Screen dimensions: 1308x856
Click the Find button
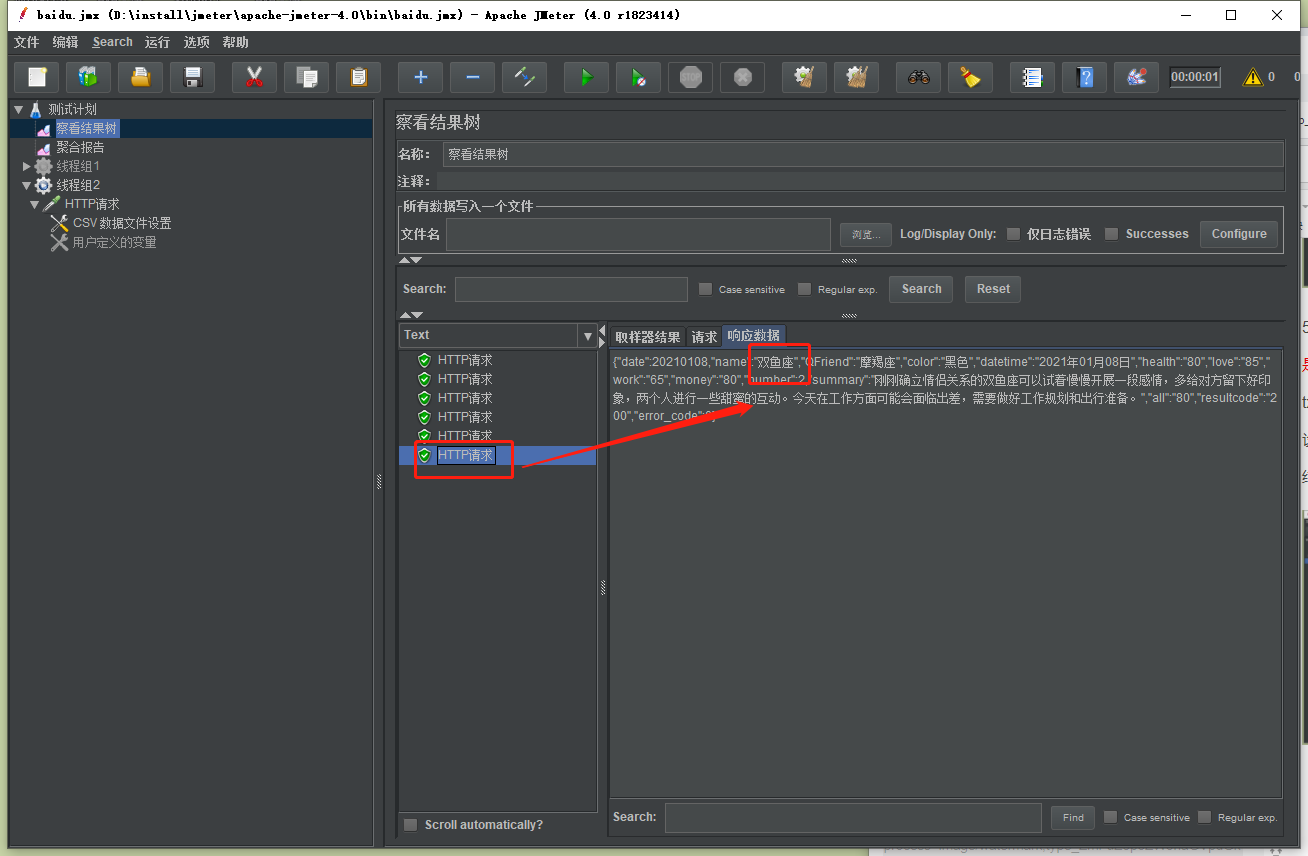pos(1073,817)
